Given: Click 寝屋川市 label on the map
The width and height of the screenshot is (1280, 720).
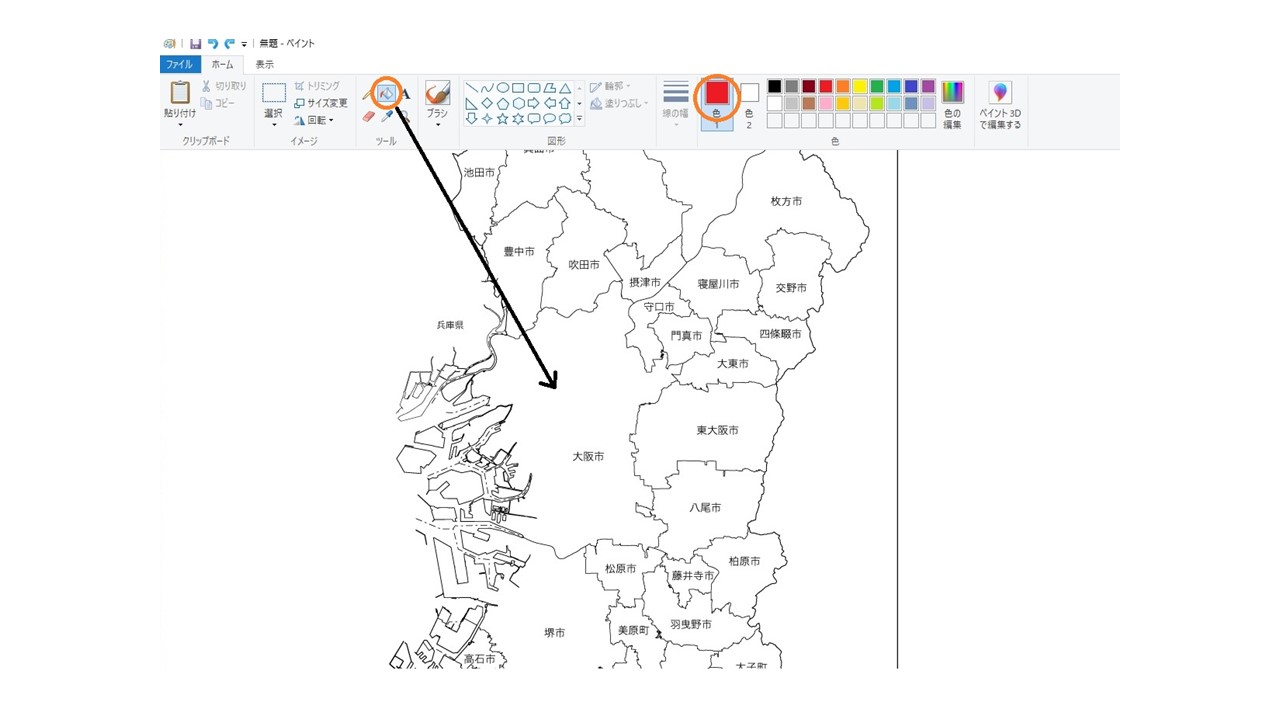Looking at the screenshot, I should tap(719, 284).
